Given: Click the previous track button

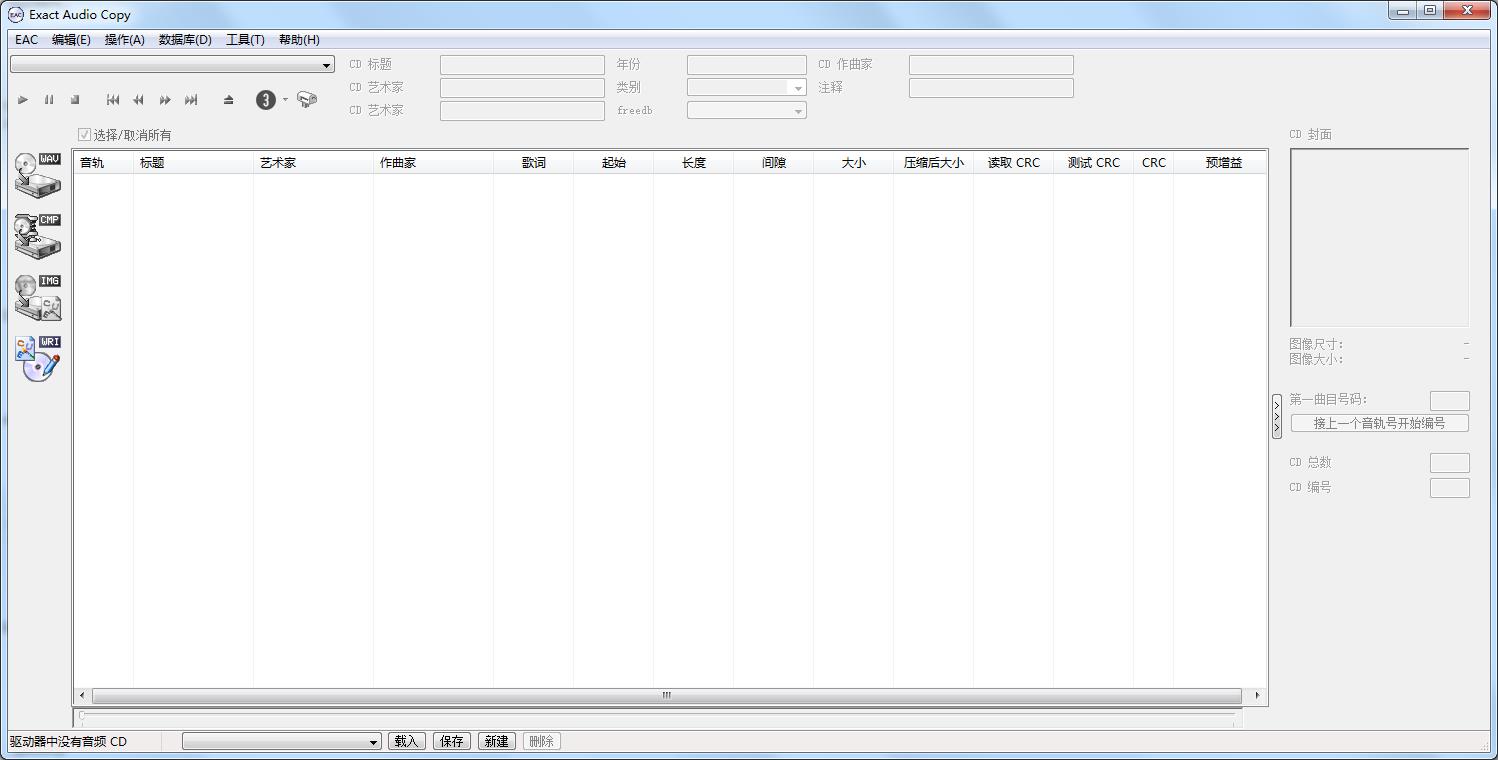Looking at the screenshot, I should tap(113, 100).
